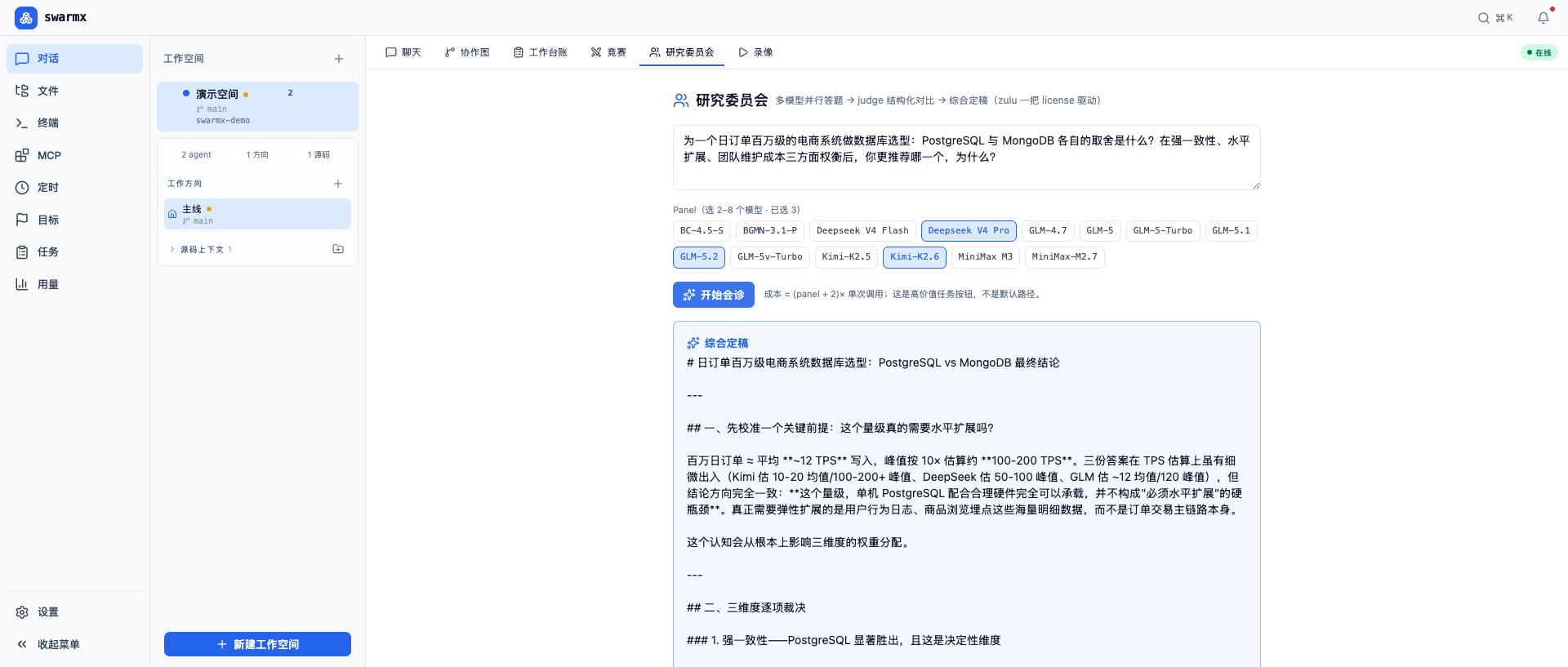Add a work direction with plus beside 工作方向
1568x667 pixels.
[x=338, y=184]
